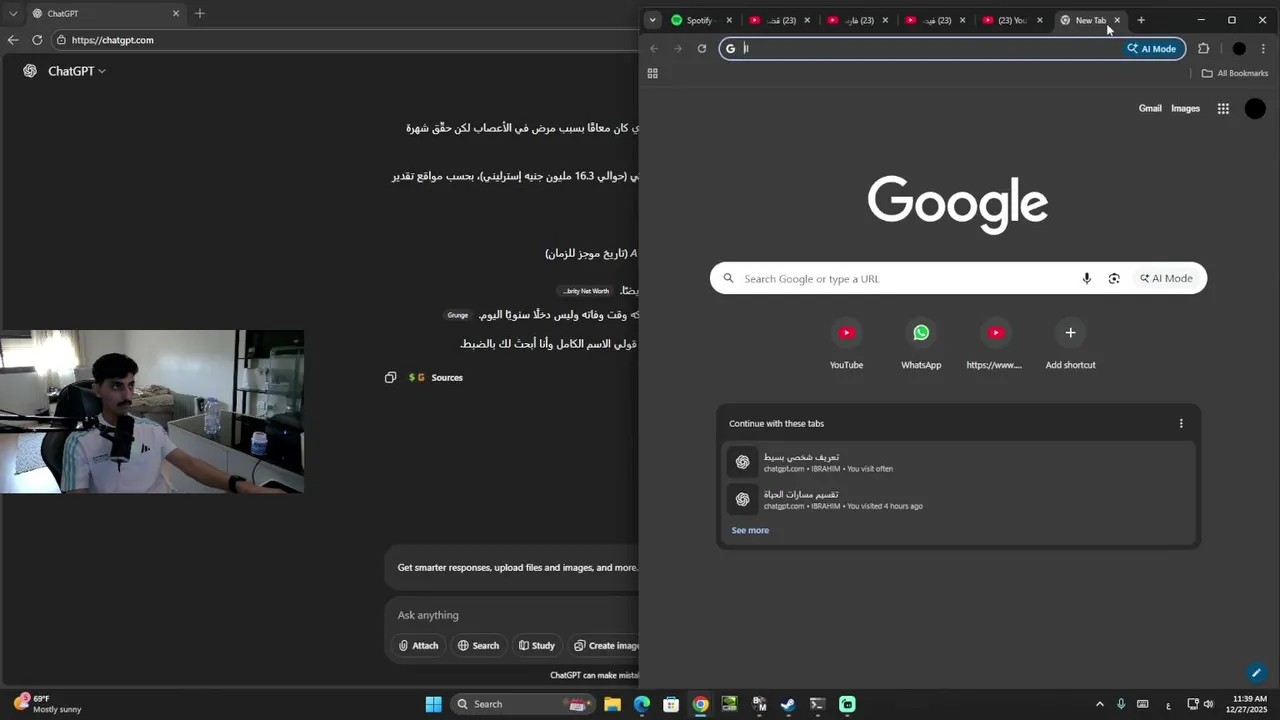Open options for Continue with these tabs
This screenshot has width=1280, height=720.
1181,423
